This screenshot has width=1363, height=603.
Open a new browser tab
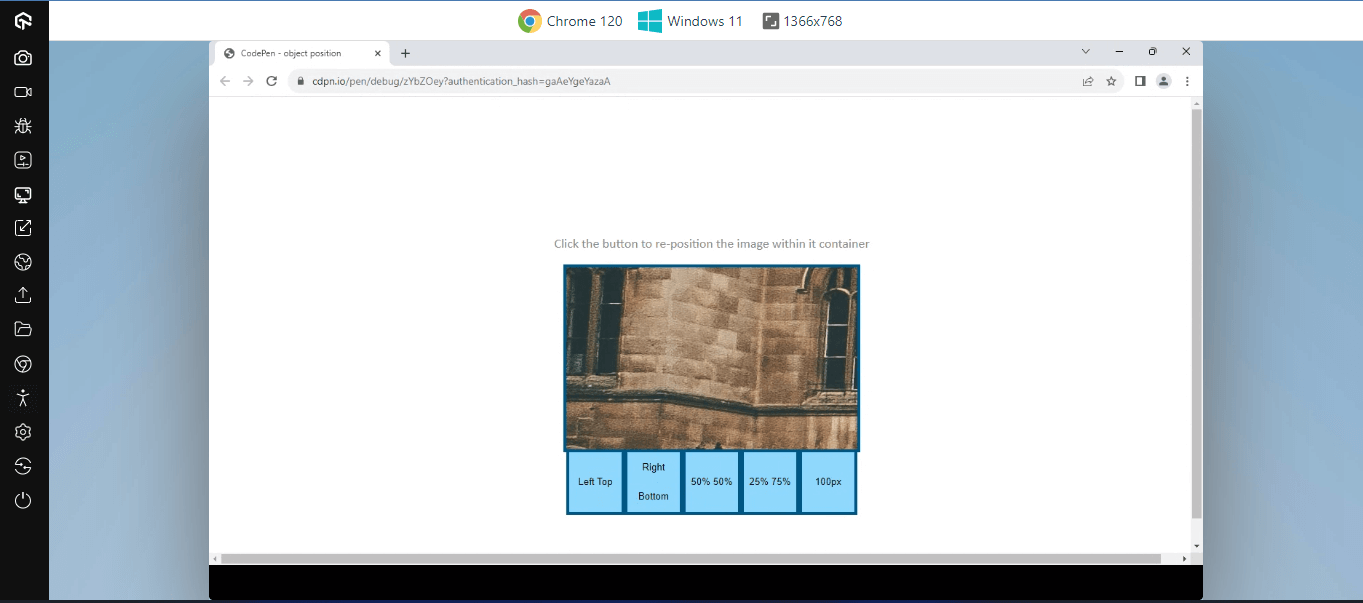tap(405, 53)
